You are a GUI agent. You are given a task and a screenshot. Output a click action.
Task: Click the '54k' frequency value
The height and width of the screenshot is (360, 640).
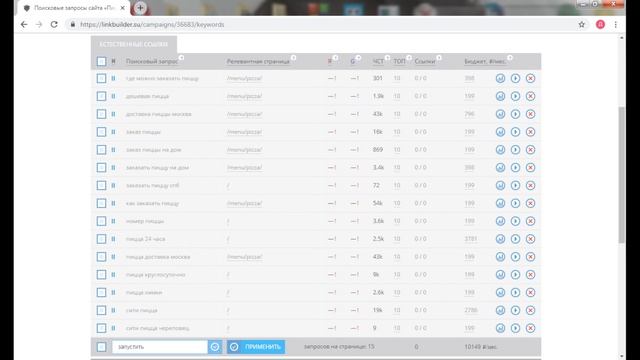378,203
